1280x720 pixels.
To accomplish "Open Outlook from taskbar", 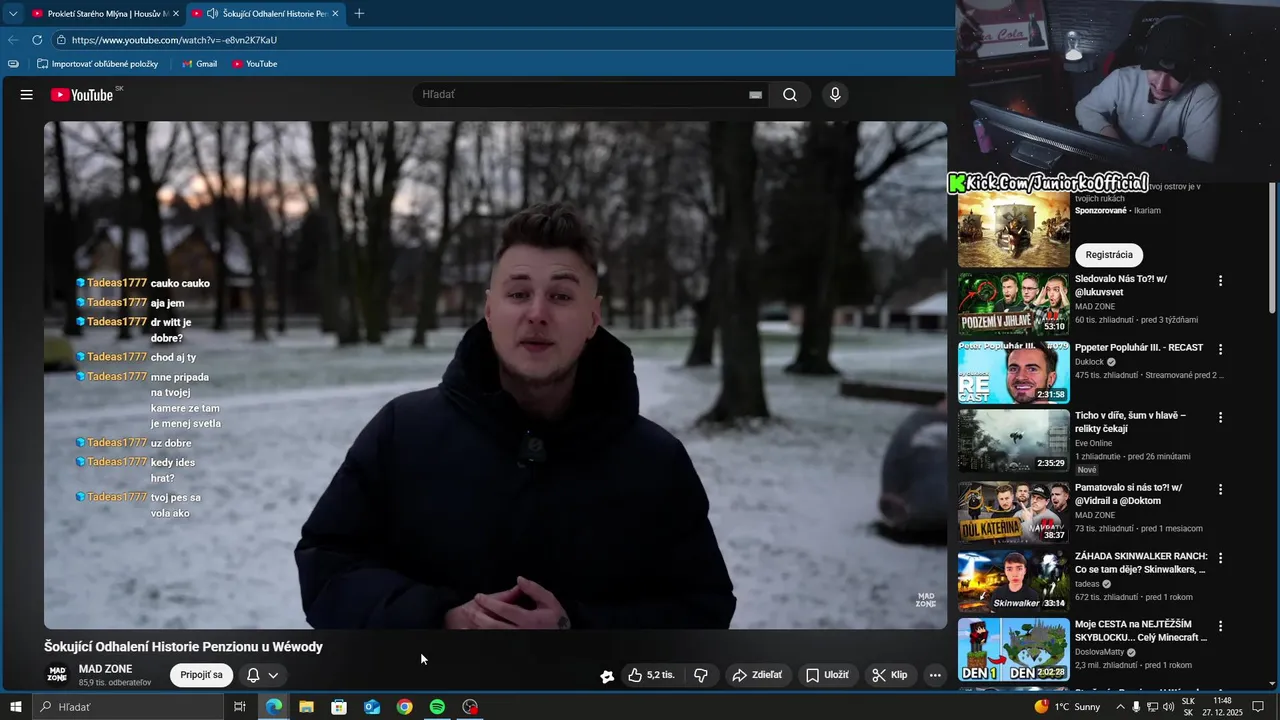I will [372, 707].
